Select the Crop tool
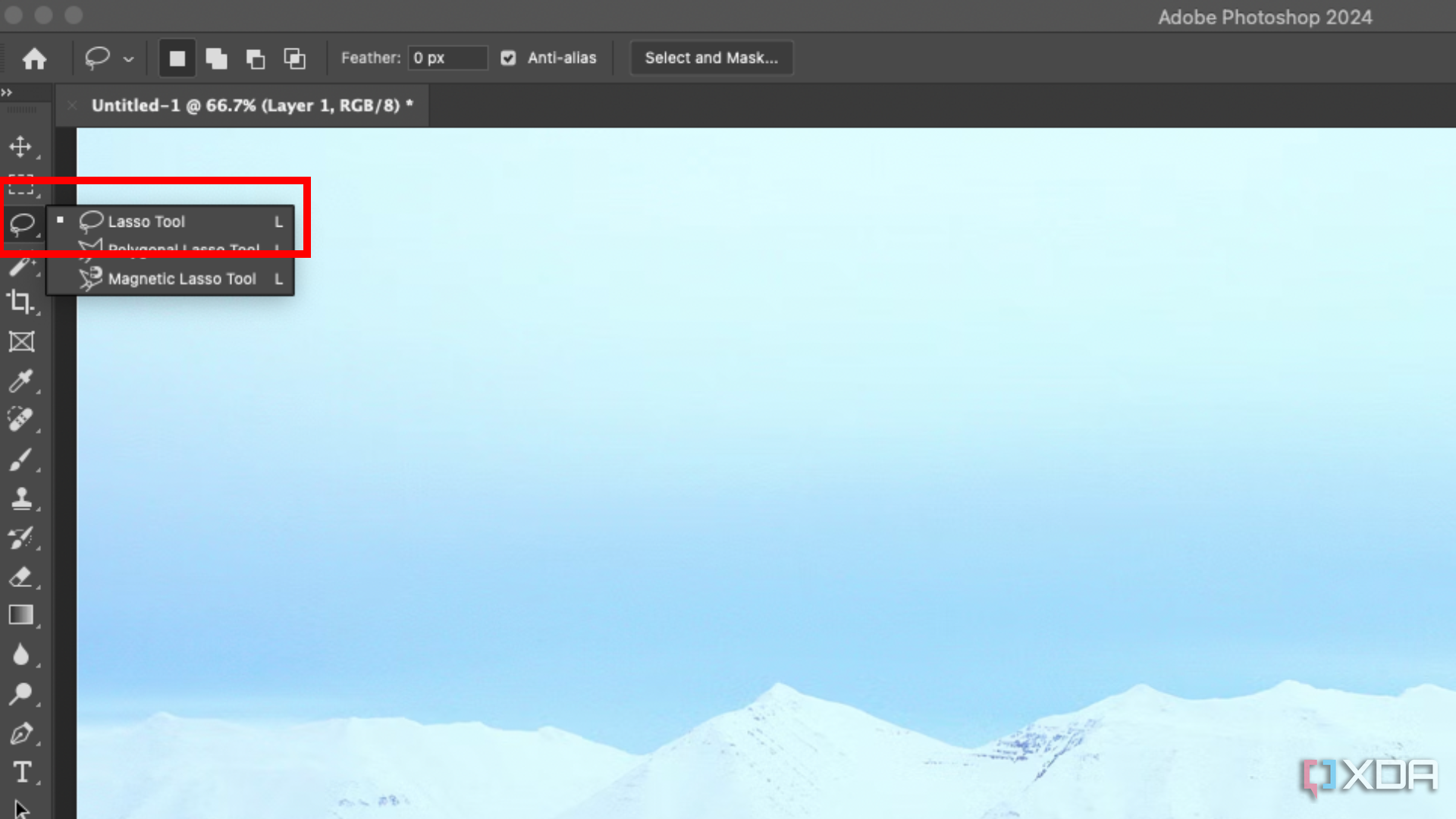The image size is (1456, 819). (21, 302)
